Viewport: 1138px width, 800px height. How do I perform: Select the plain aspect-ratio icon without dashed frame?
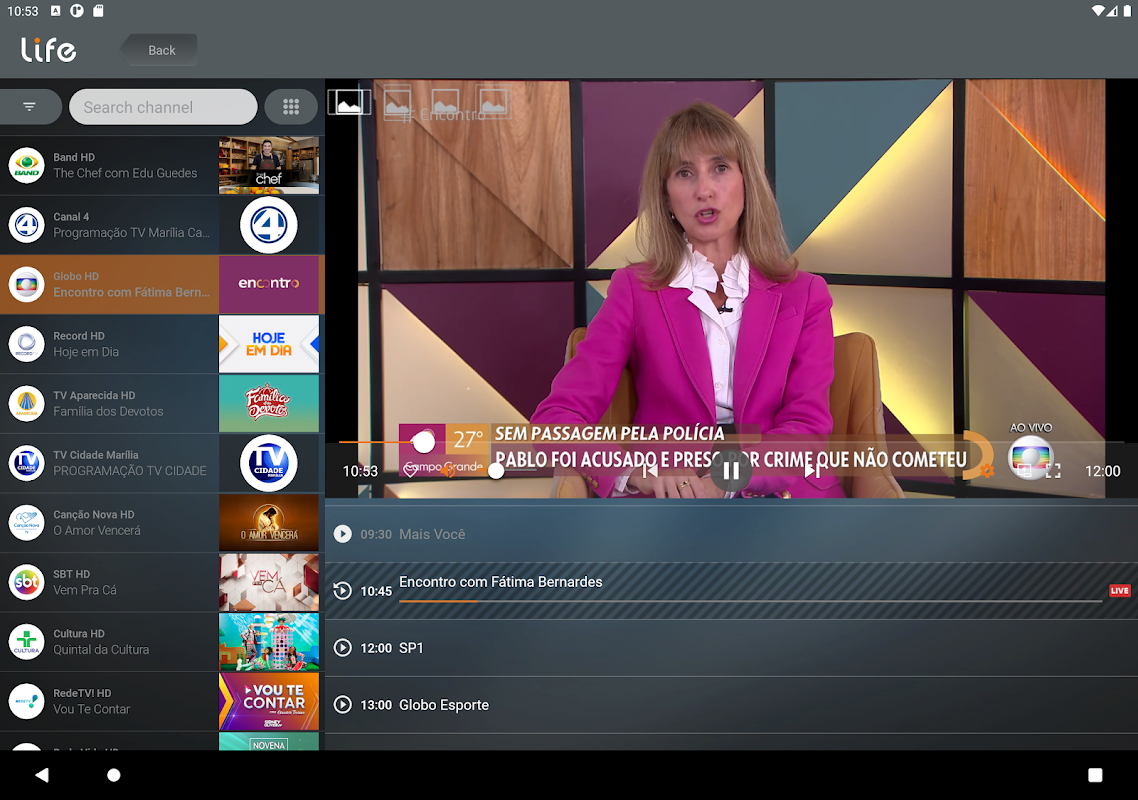pyautogui.click(x=445, y=102)
